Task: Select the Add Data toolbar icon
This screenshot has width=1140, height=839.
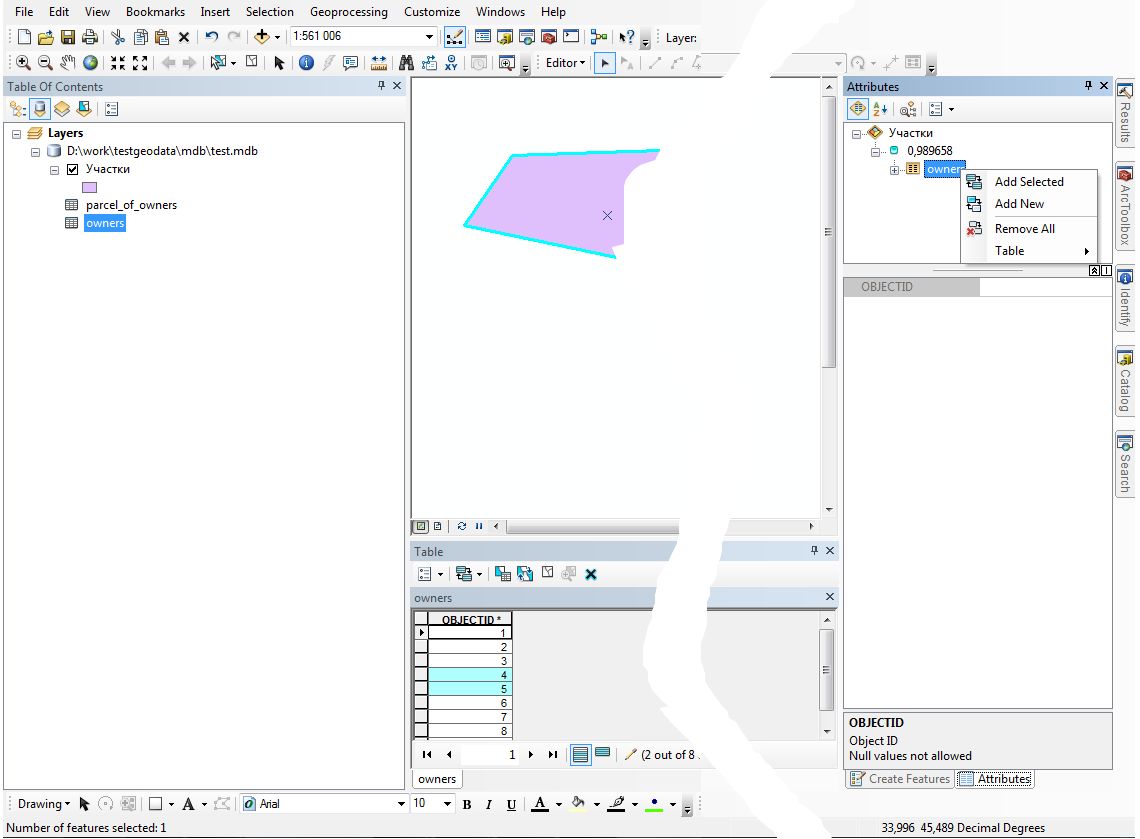Action: 262,37
